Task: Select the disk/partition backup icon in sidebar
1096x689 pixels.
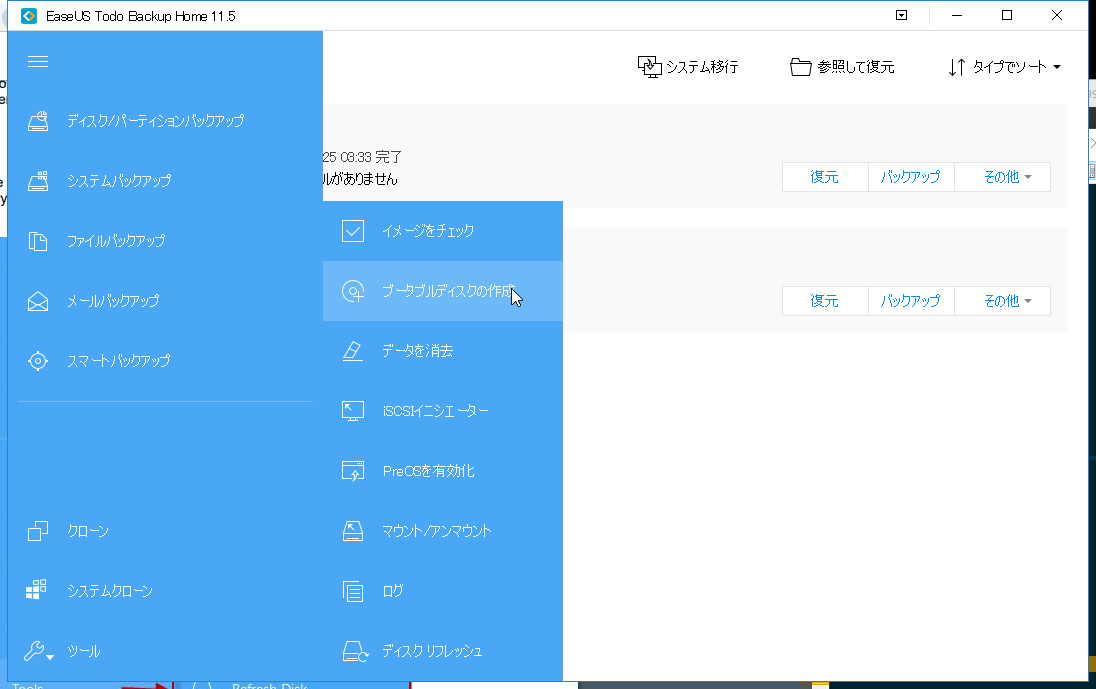Action: tap(38, 120)
